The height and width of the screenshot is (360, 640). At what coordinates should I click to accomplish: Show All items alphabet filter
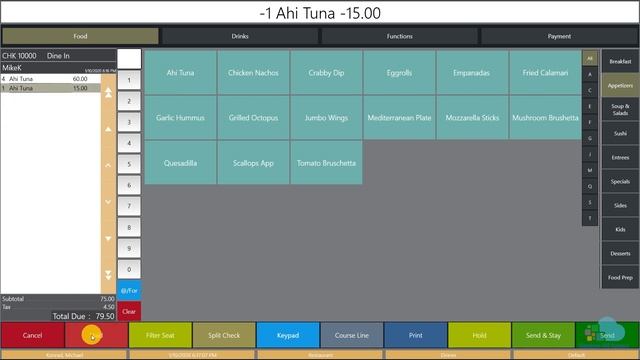pyautogui.click(x=590, y=58)
